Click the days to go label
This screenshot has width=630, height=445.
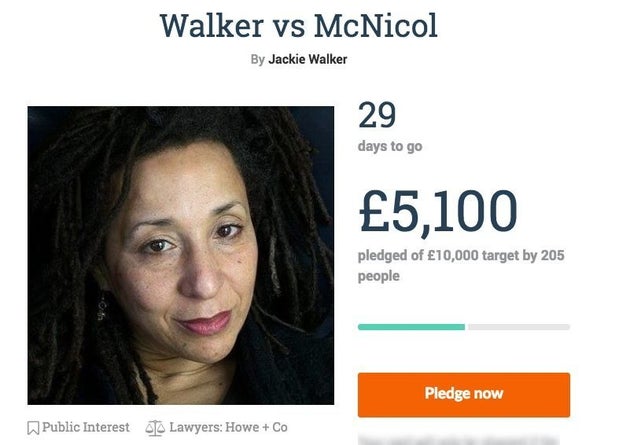[x=390, y=146]
